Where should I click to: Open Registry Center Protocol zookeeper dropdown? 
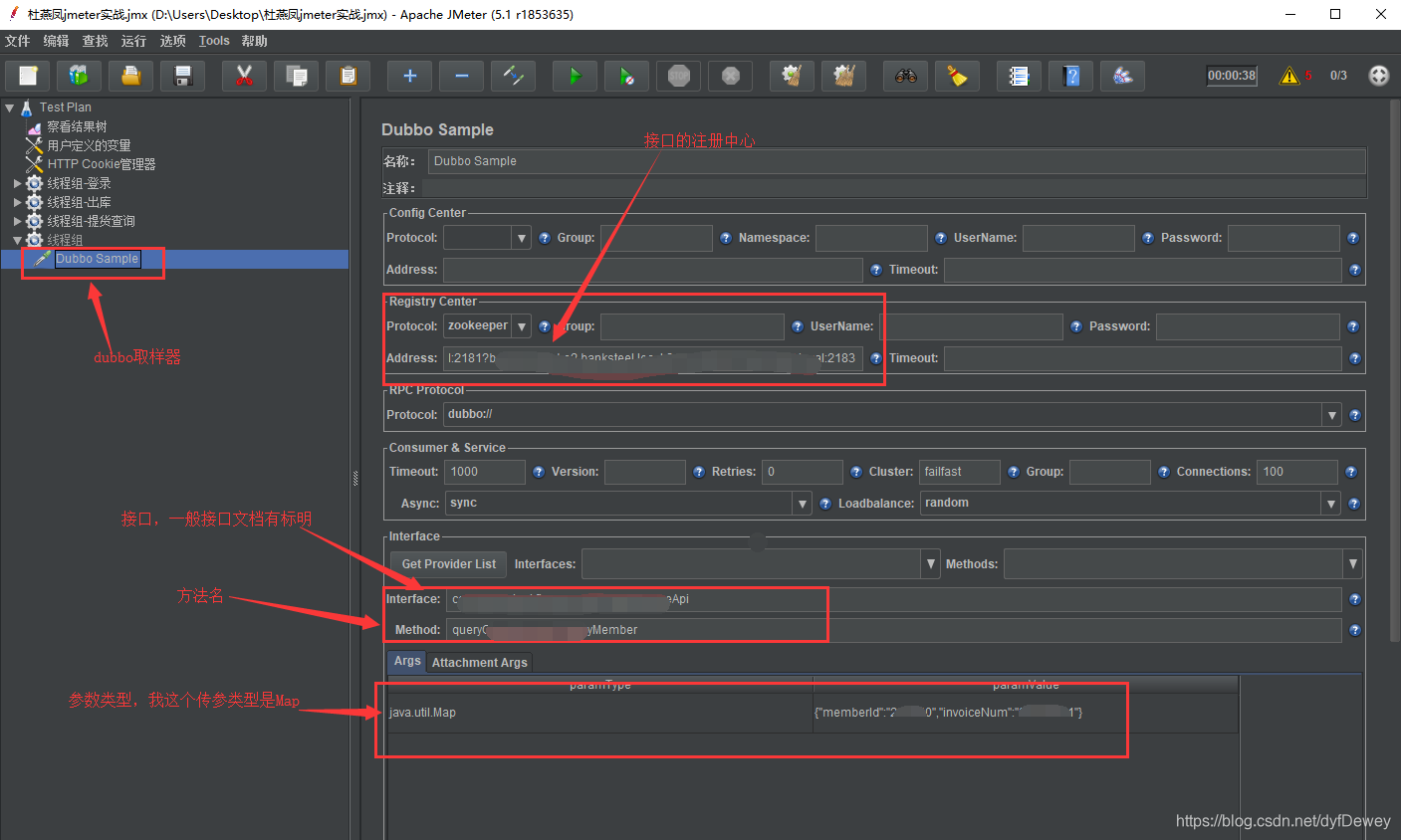(x=522, y=326)
